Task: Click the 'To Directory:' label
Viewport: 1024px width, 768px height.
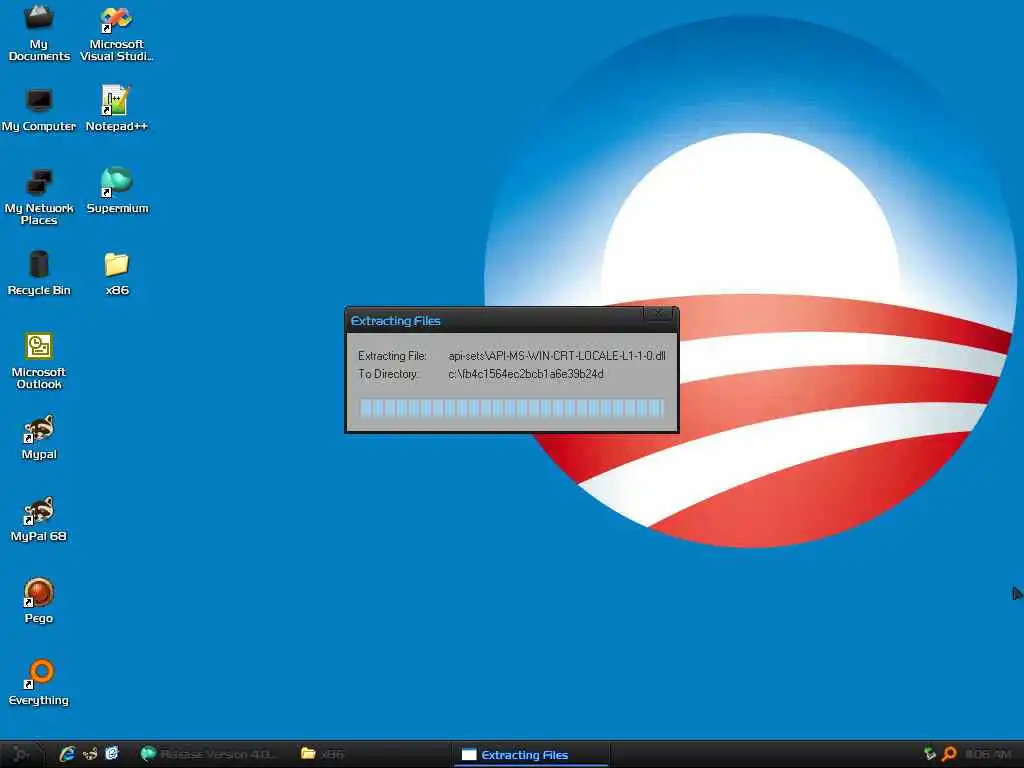Action: [388, 374]
